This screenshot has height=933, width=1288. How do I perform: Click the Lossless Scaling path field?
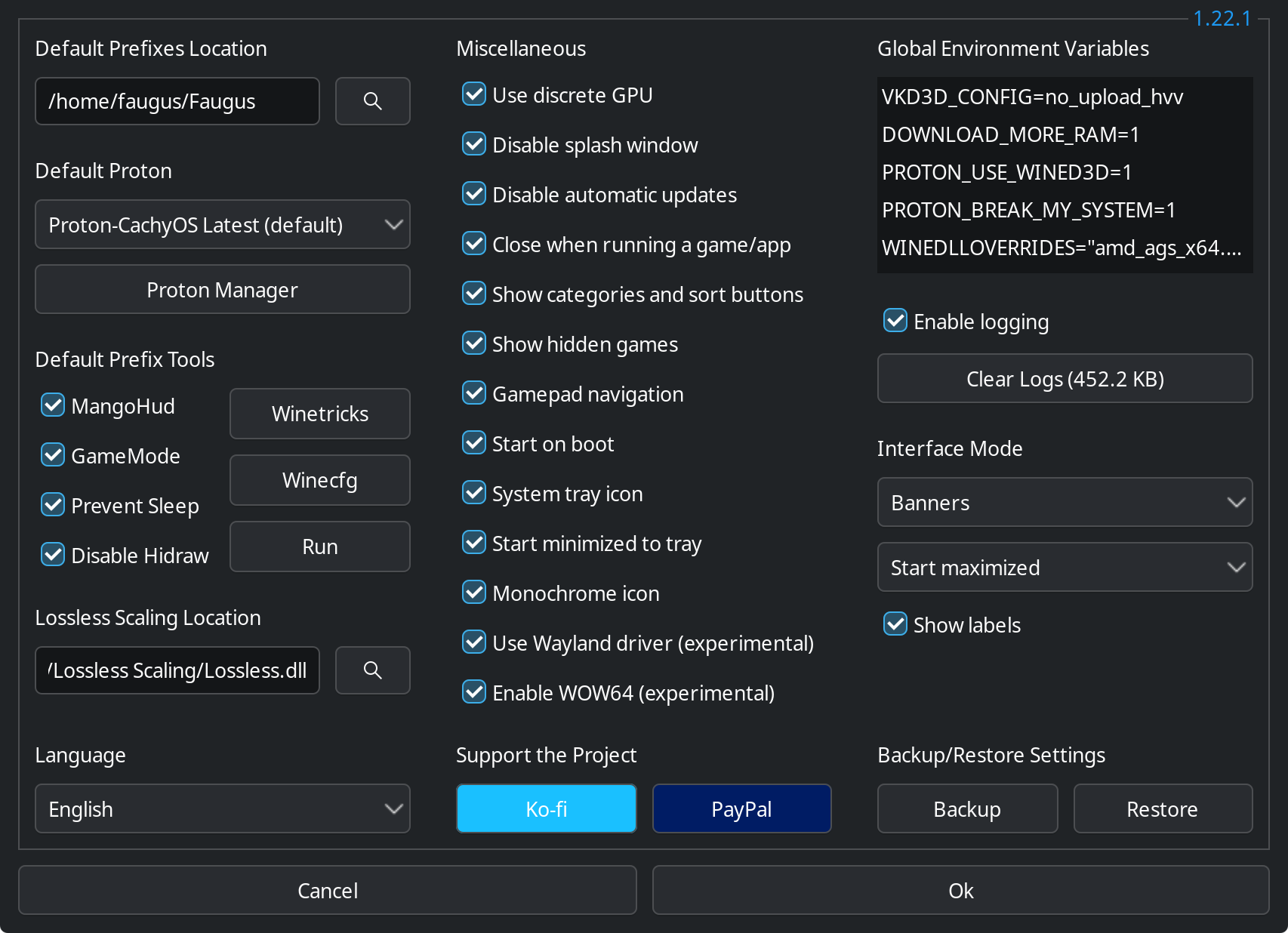(x=177, y=670)
